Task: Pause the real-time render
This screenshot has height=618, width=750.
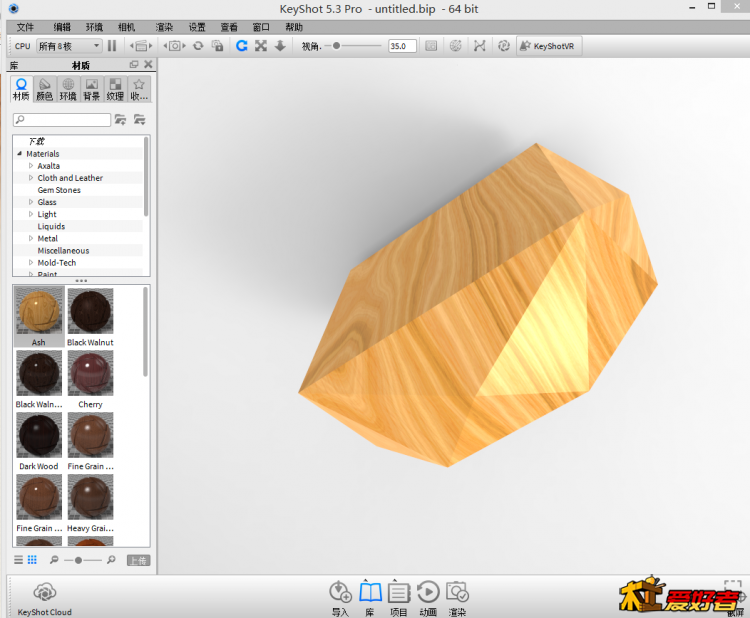Action: tap(112, 46)
